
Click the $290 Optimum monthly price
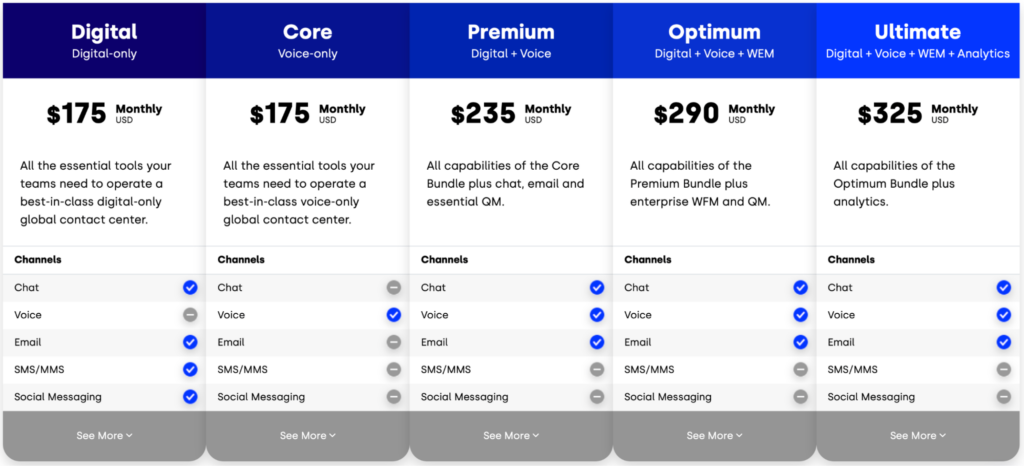pyautogui.click(x=685, y=114)
